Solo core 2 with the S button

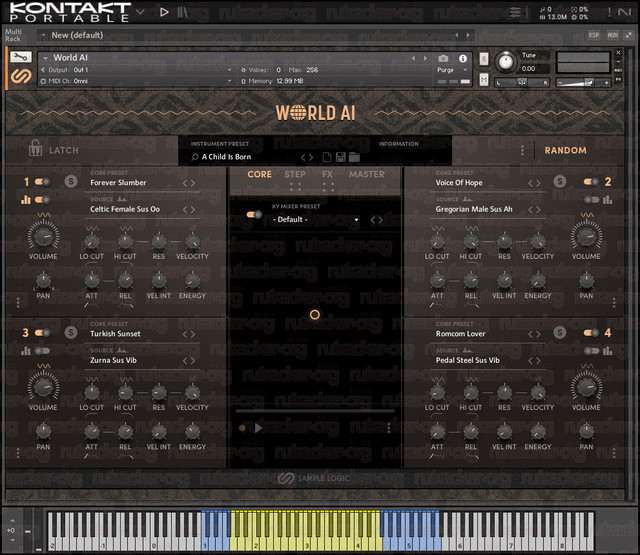coord(560,181)
